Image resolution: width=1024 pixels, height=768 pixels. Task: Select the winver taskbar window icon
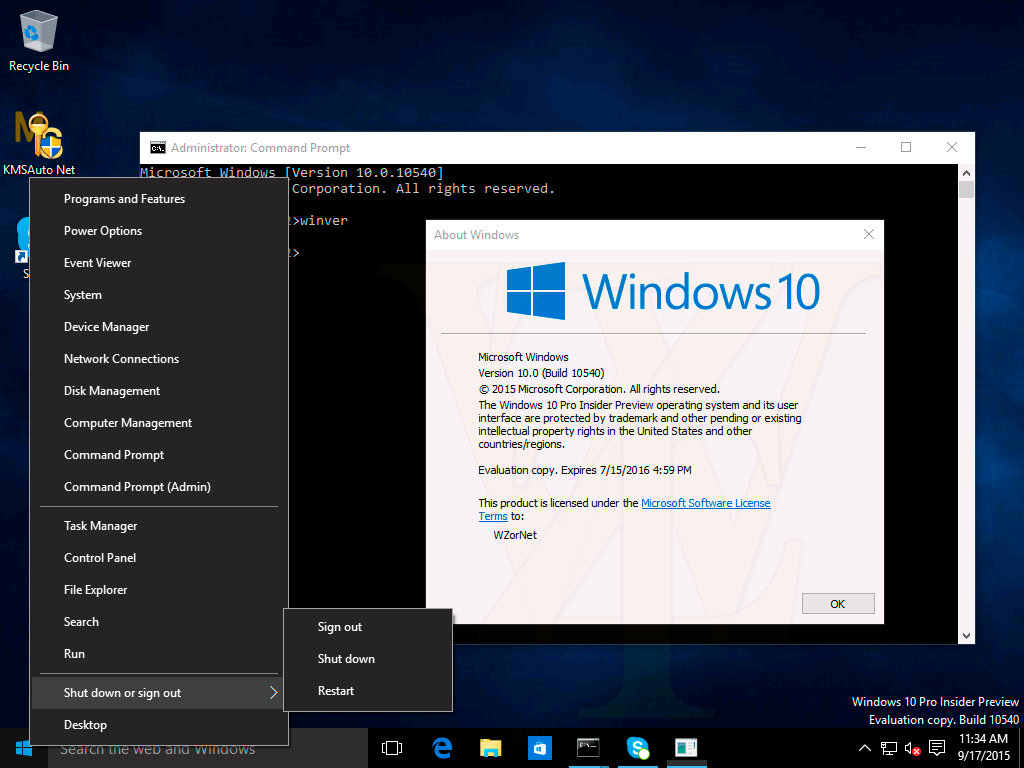686,748
